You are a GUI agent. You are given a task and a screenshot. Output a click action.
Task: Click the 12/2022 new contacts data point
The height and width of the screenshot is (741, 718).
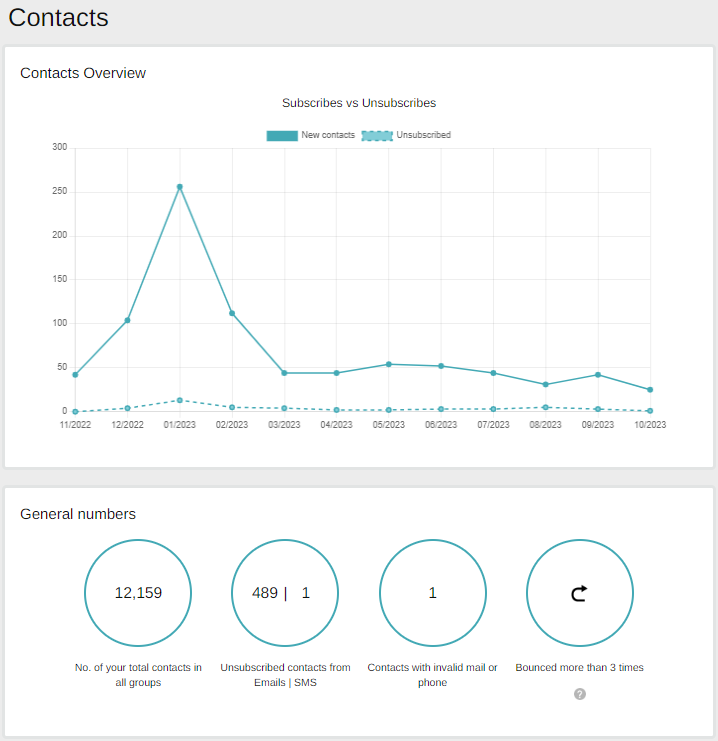point(127,320)
